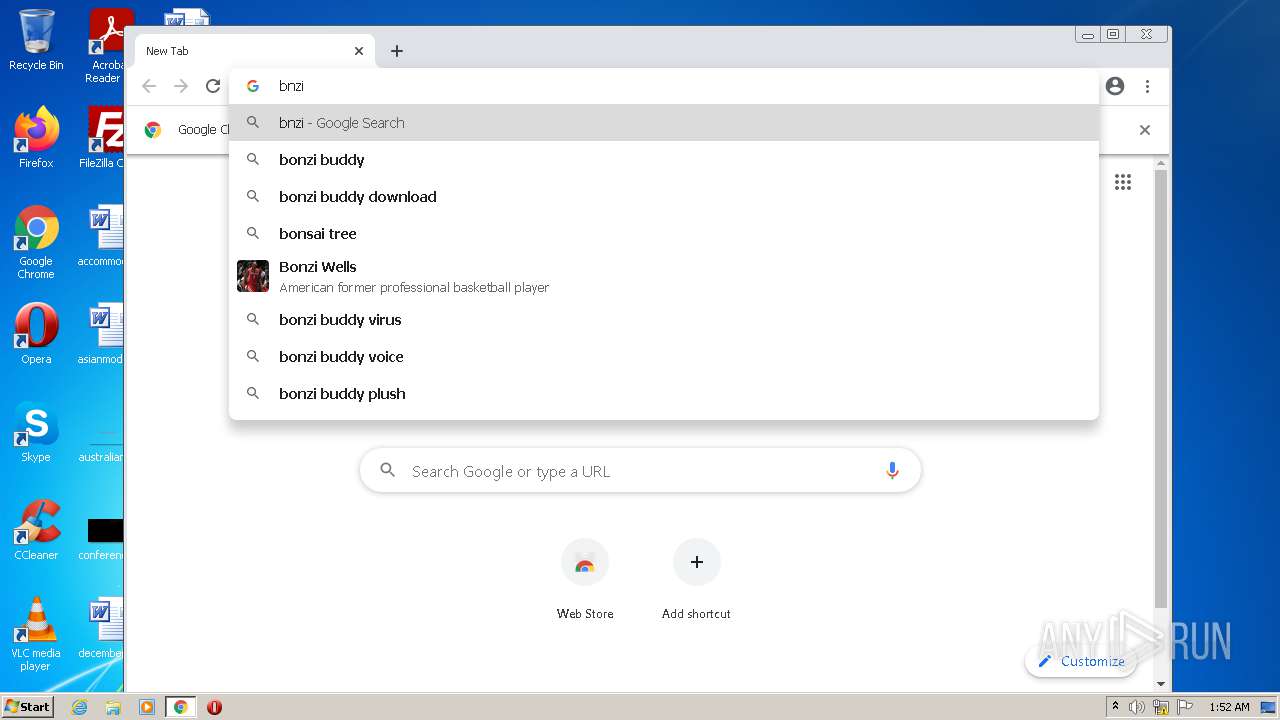Open Chrome's three-dot menu
Screen dimensions: 1280x720
coord(1147,86)
